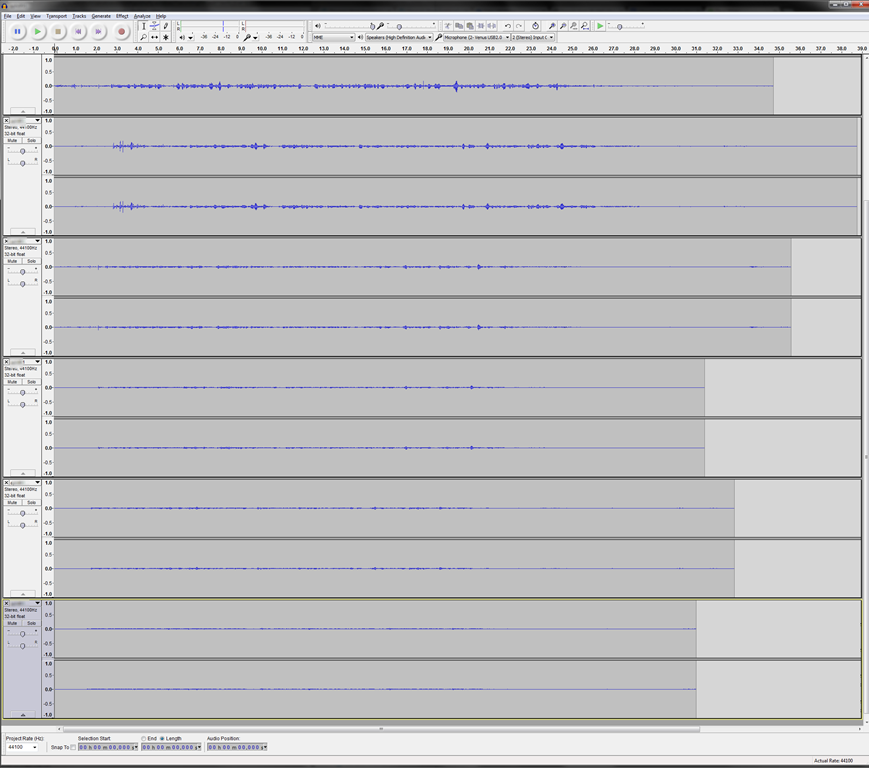The image size is (869, 768).
Task: Open the Generate menu
Action: 101,16
